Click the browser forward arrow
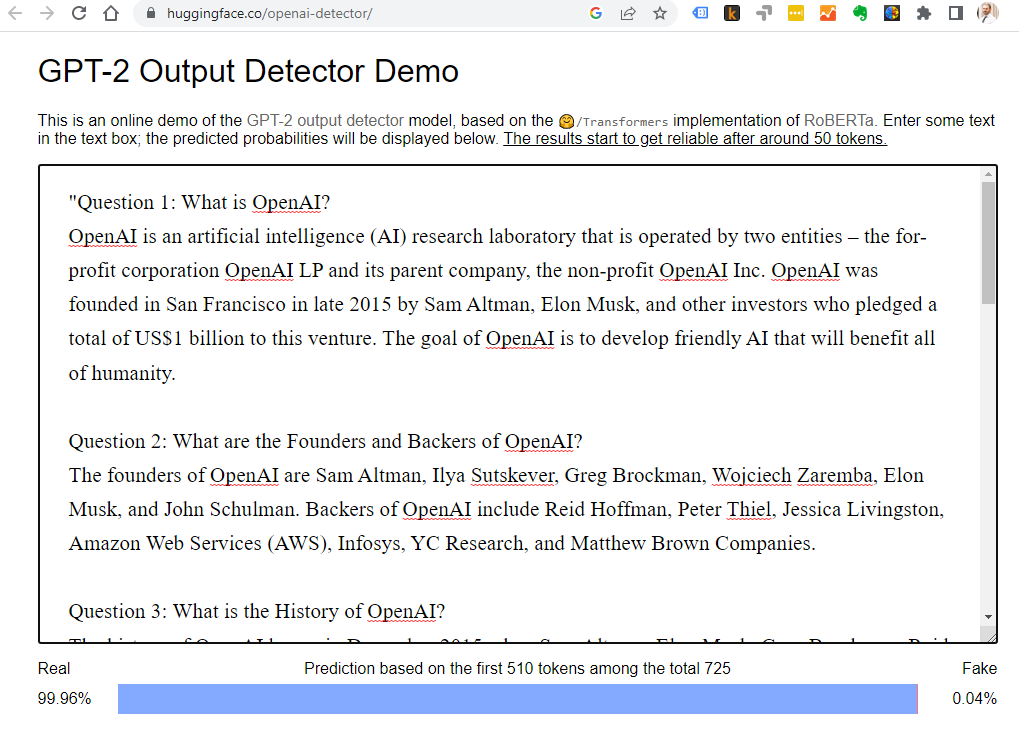Image resolution: width=1019 pixels, height=729 pixels. pyautogui.click(x=47, y=13)
